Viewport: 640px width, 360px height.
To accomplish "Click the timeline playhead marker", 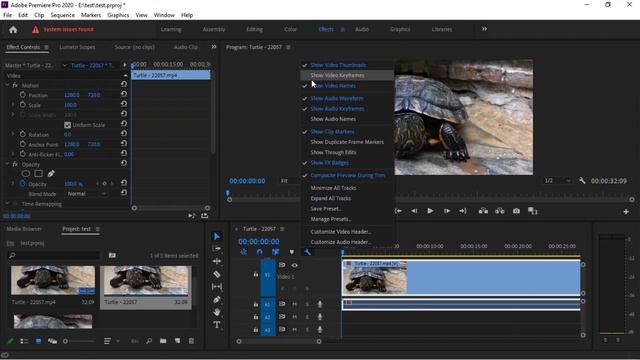I will click(x=342, y=253).
